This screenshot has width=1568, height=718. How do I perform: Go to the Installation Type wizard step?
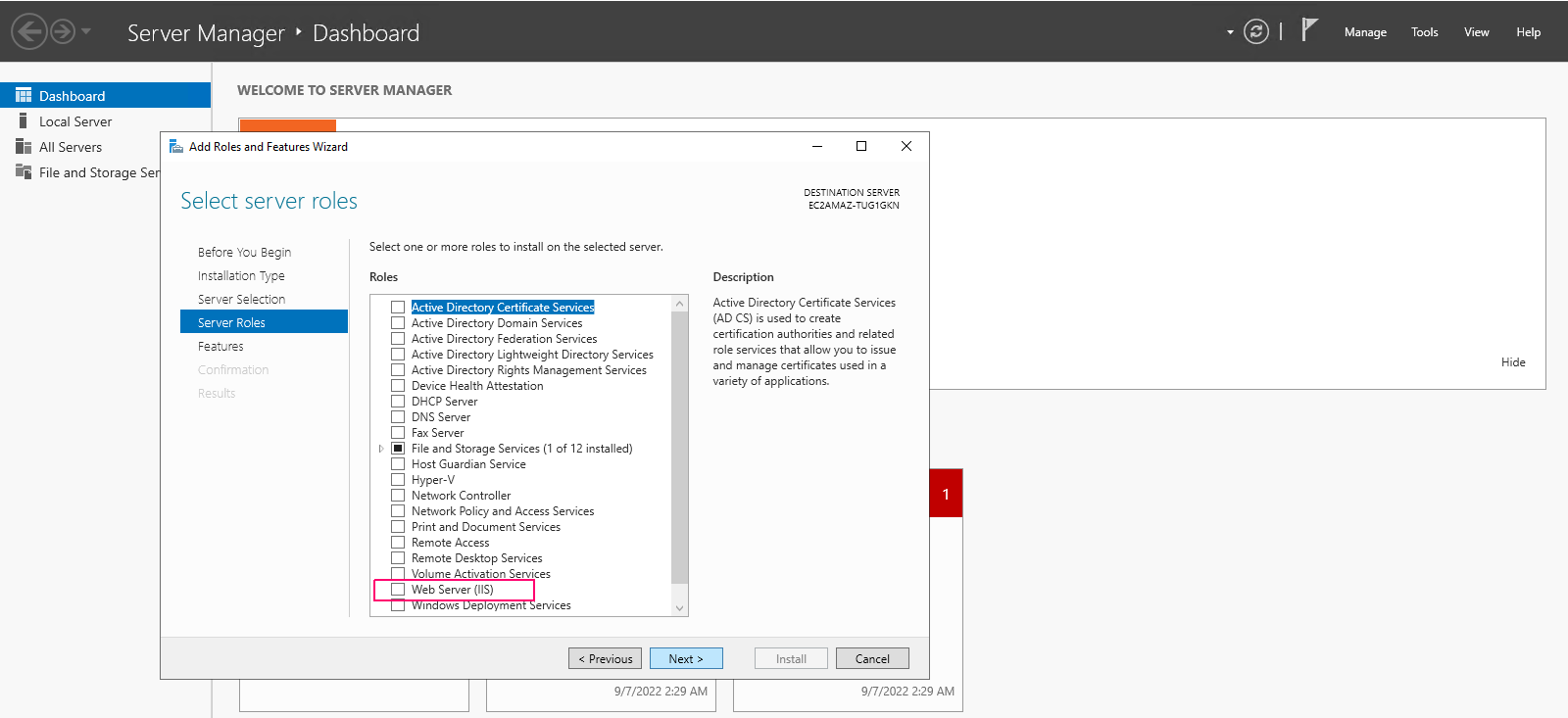pyautogui.click(x=241, y=275)
